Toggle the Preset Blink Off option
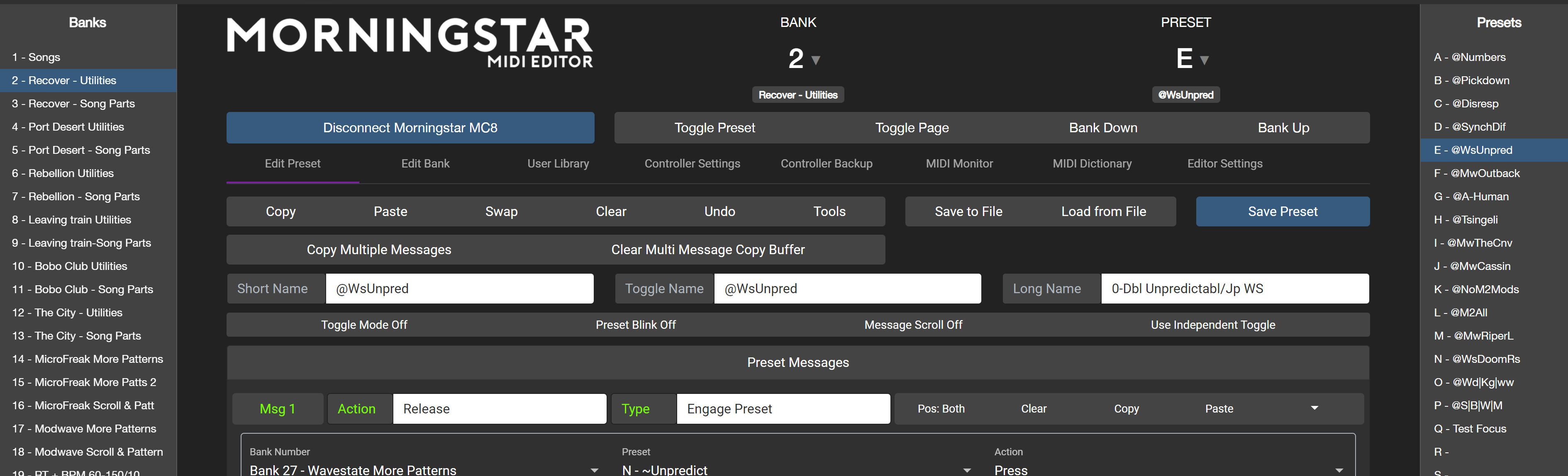The image size is (1568, 476). click(636, 325)
